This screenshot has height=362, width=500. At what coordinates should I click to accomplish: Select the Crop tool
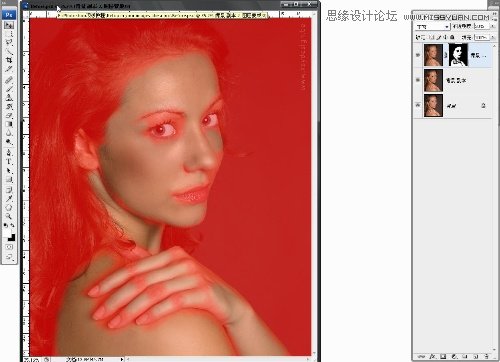tap(9, 60)
